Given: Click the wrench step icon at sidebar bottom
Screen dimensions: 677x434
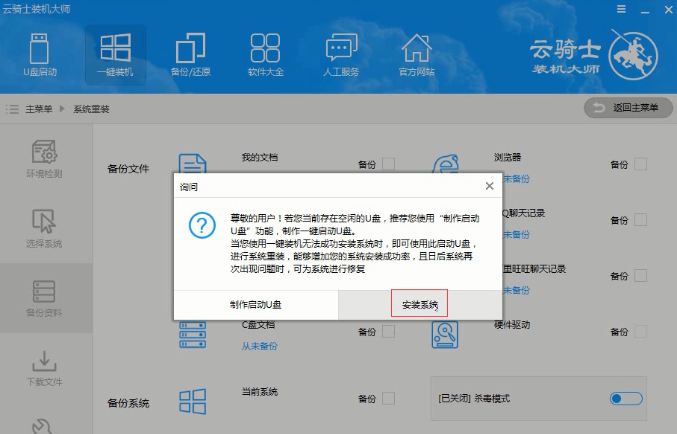Looking at the screenshot, I should tap(43, 426).
